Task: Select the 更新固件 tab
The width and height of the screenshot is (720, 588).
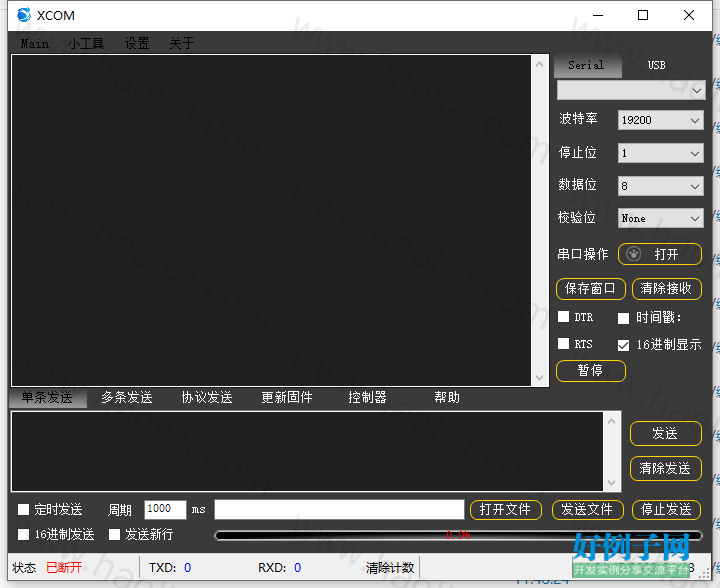Action: tap(287, 398)
